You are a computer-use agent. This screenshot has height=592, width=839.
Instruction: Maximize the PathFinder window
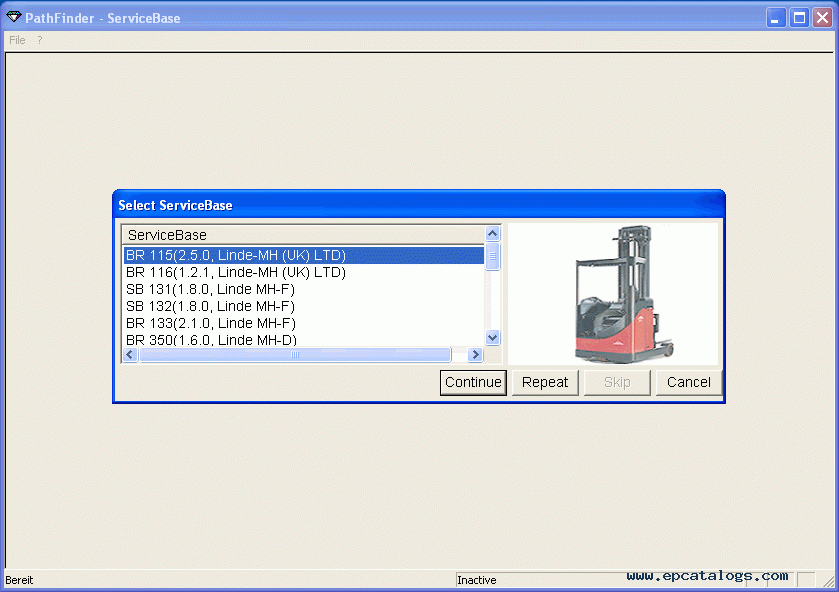click(799, 18)
